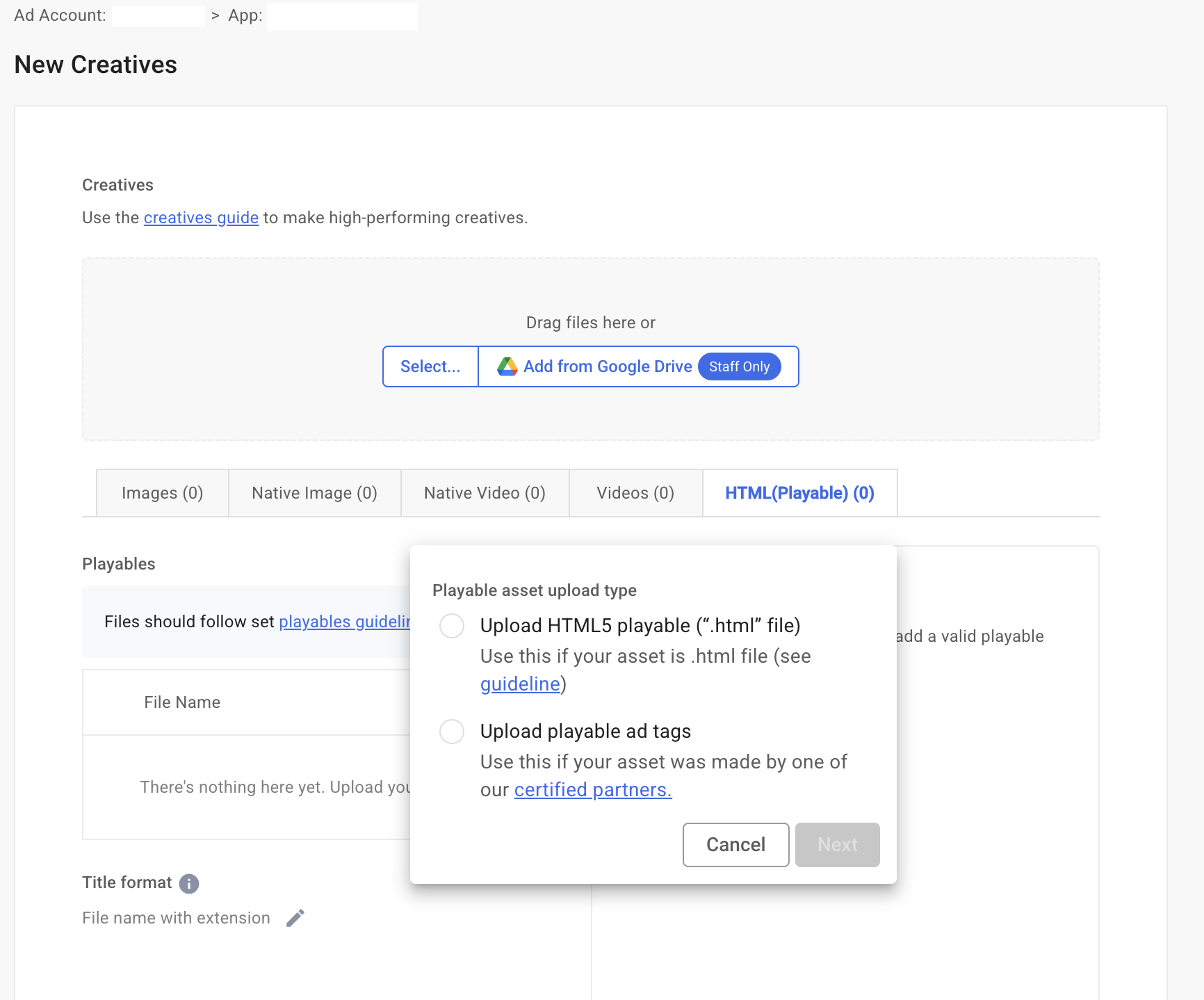The height and width of the screenshot is (1000, 1204).
Task: Open the Native Video (0) tab
Action: 485,493
